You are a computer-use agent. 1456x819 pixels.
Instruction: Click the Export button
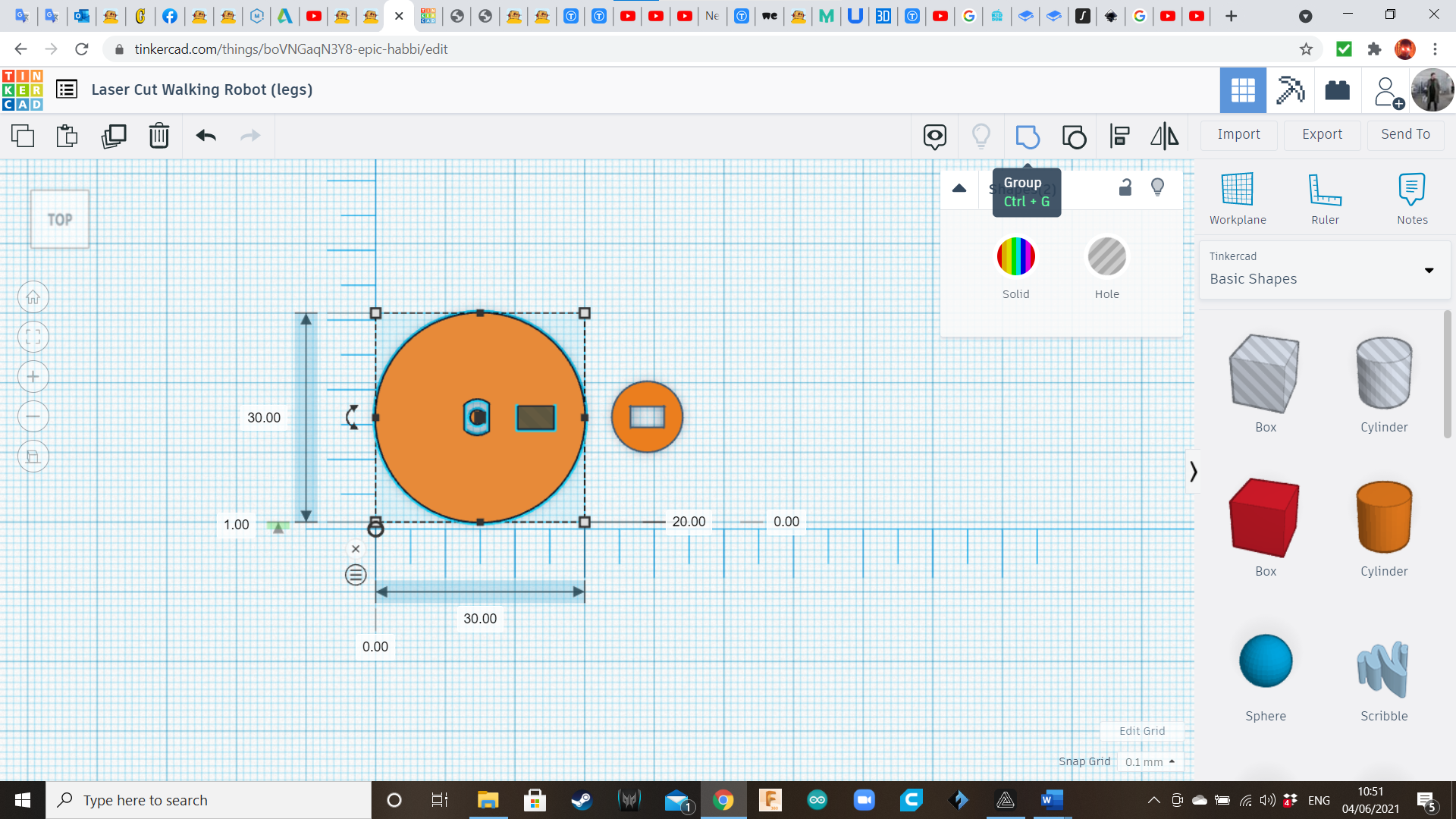1321,134
